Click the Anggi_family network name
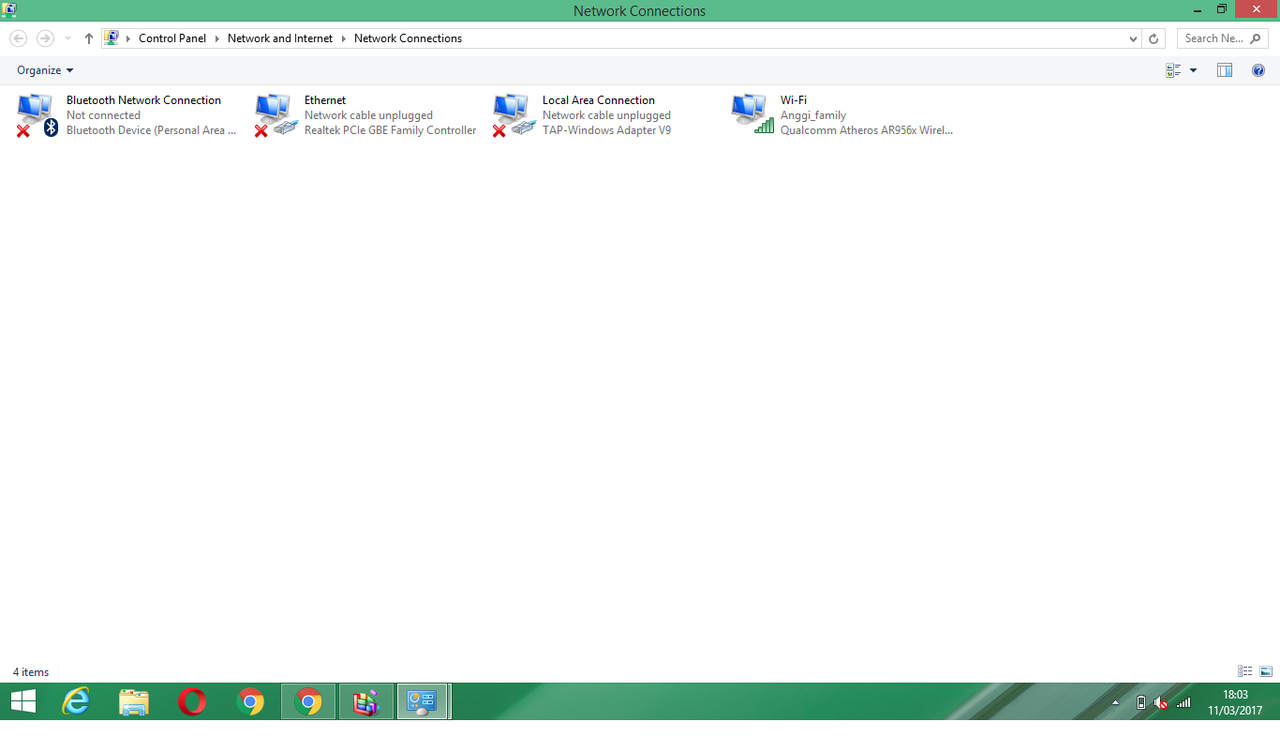Image resolution: width=1280 pixels, height=737 pixels. (x=813, y=115)
